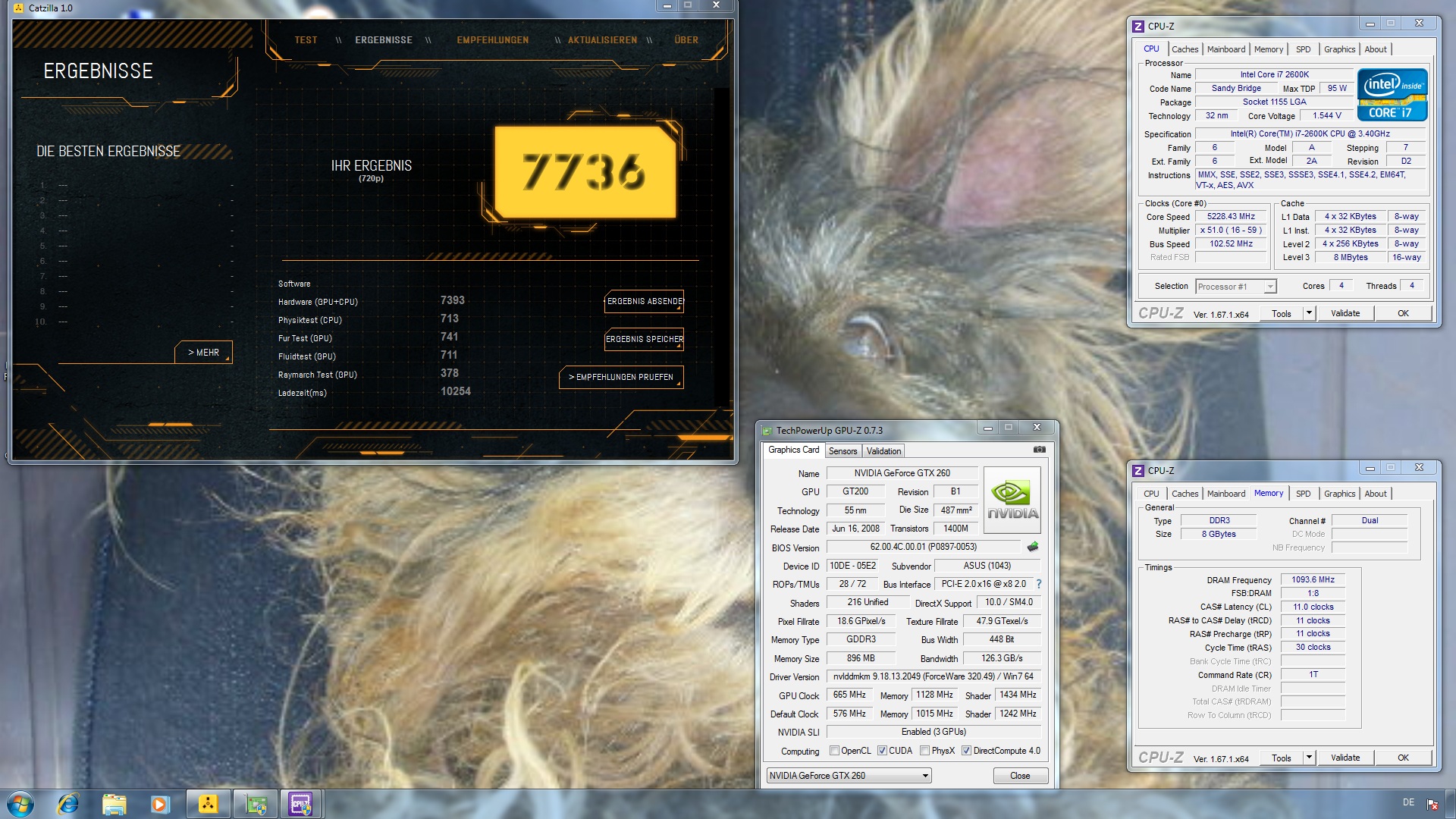
Task: Open Graphics tab in top CPU-Z window
Action: pyautogui.click(x=1339, y=49)
